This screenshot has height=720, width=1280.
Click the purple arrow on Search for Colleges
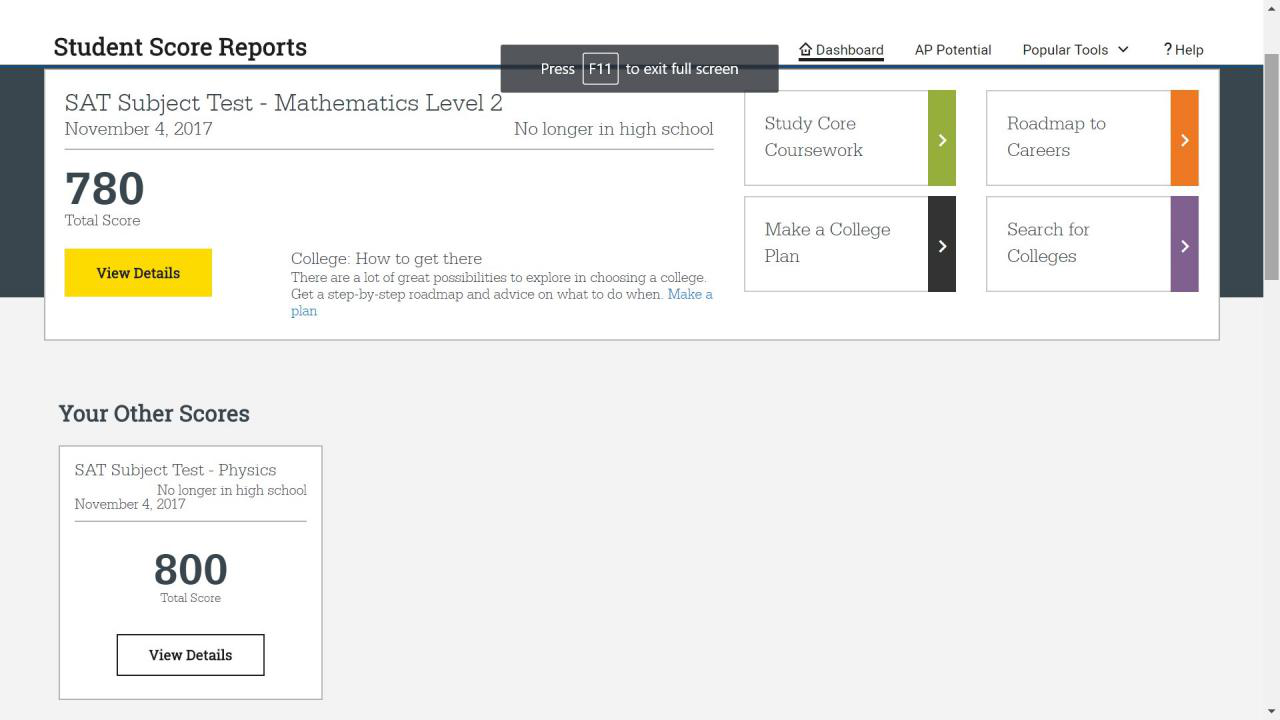(1185, 244)
